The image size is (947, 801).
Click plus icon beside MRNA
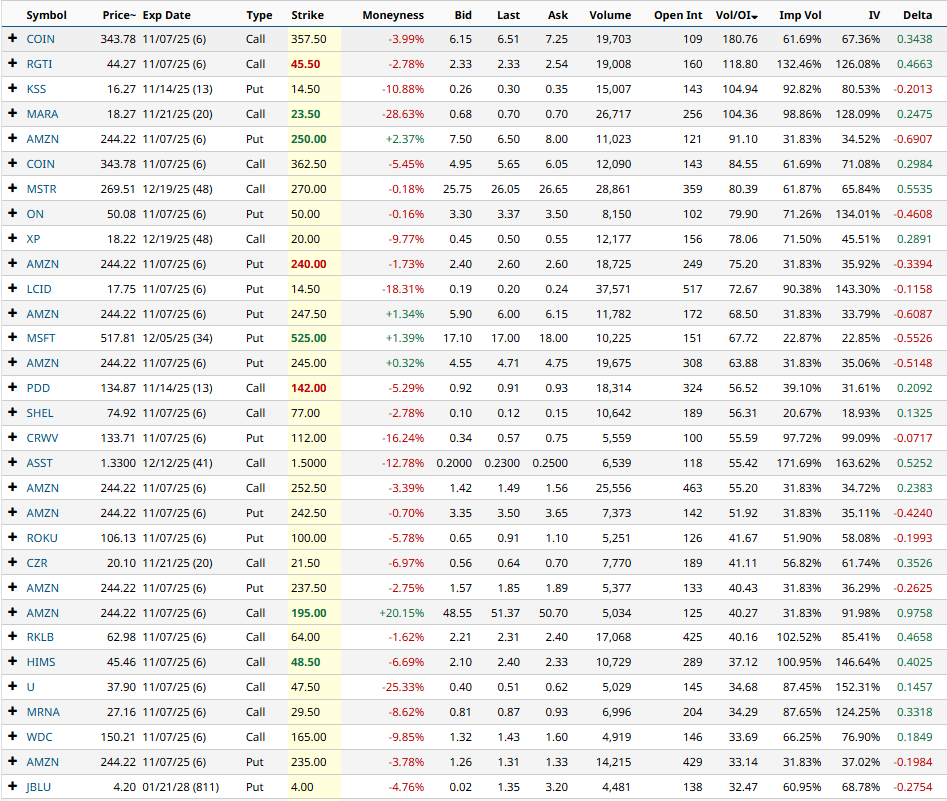[x=12, y=711]
